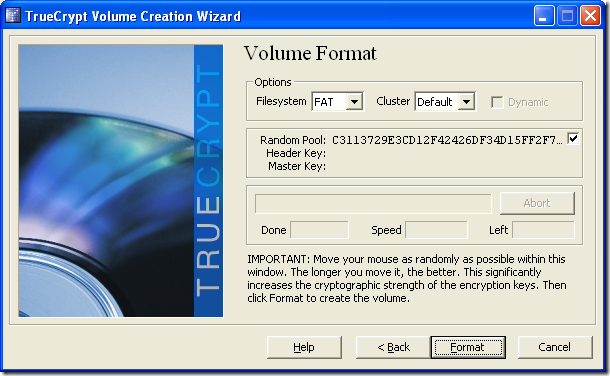Toggle the Random Pool display checkbox
Viewport: 610px width, 376px height.
[x=573, y=138]
